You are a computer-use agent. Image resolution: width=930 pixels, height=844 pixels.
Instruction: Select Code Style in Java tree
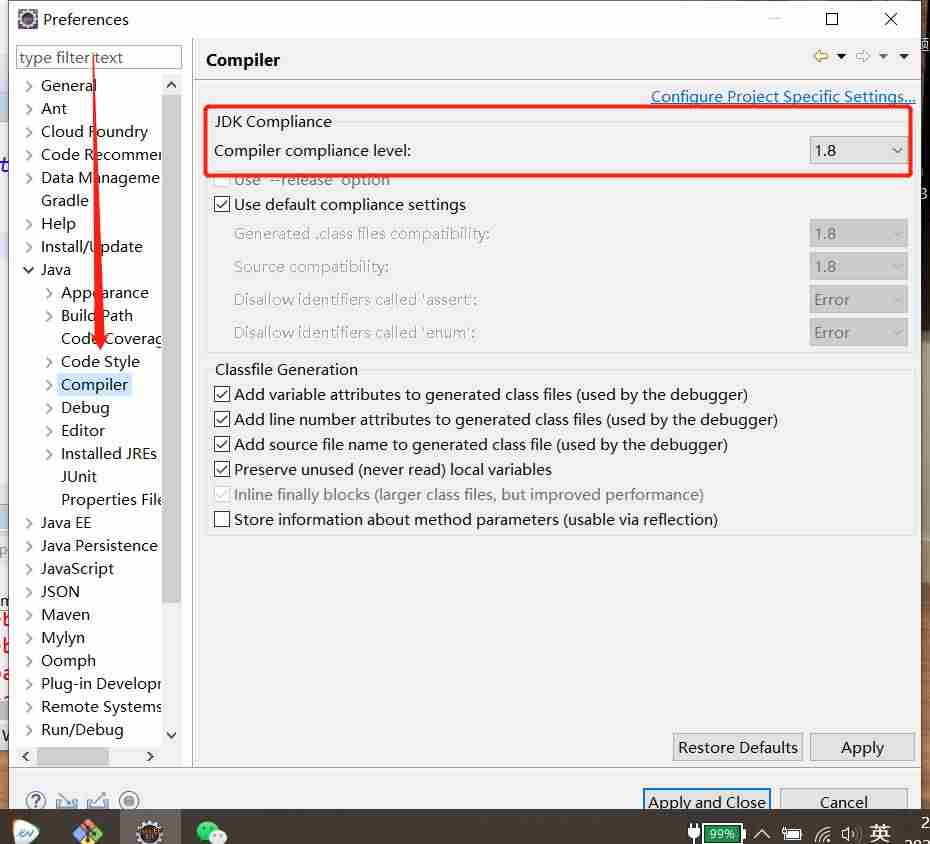(x=100, y=362)
